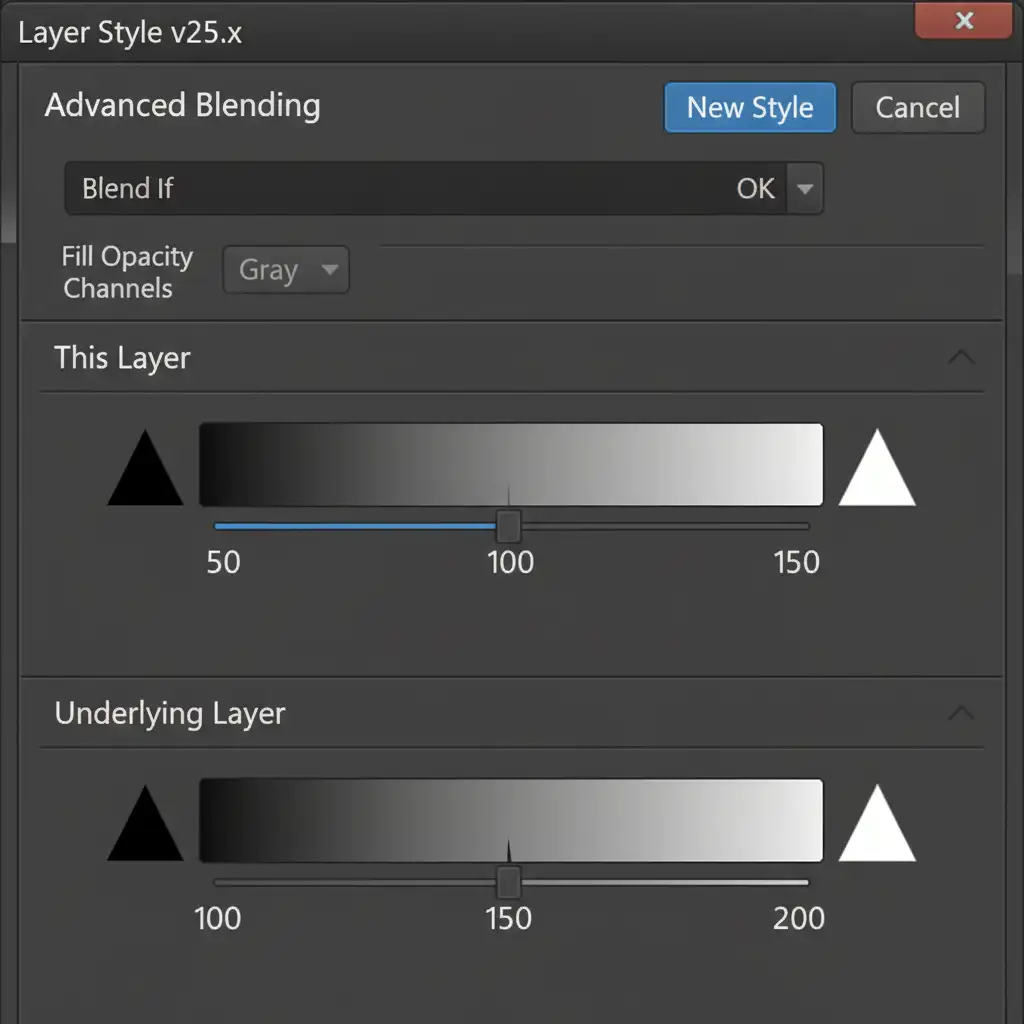
Task: Click the This Layer gradient bar
Action: [511, 465]
